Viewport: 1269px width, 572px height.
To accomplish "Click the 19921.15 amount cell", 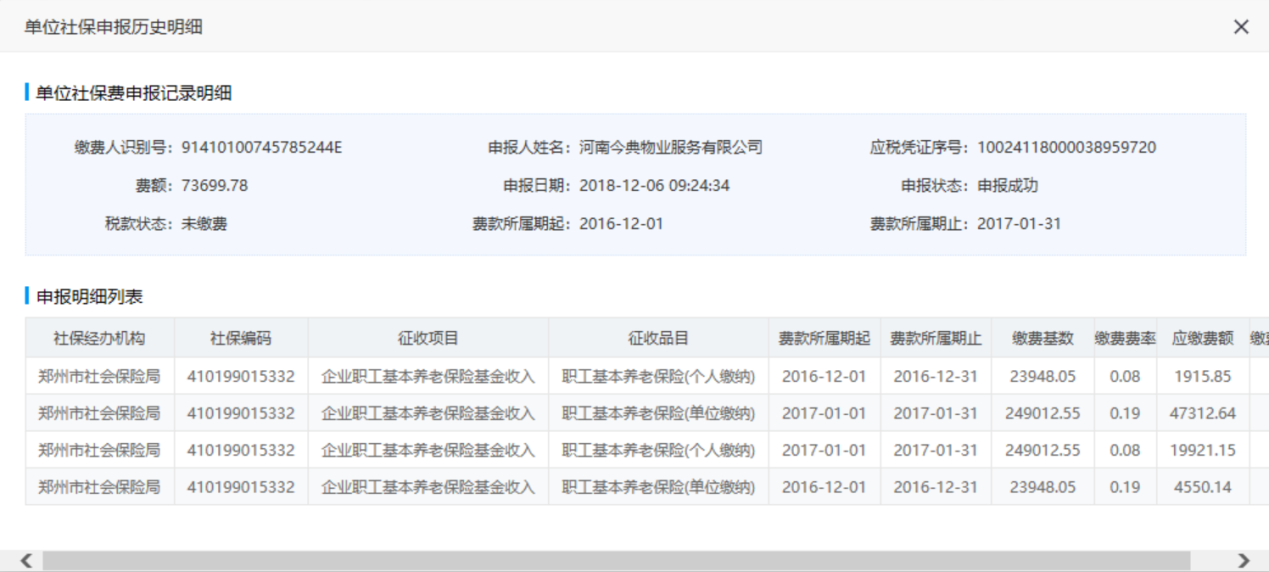I will coord(1202,450).
